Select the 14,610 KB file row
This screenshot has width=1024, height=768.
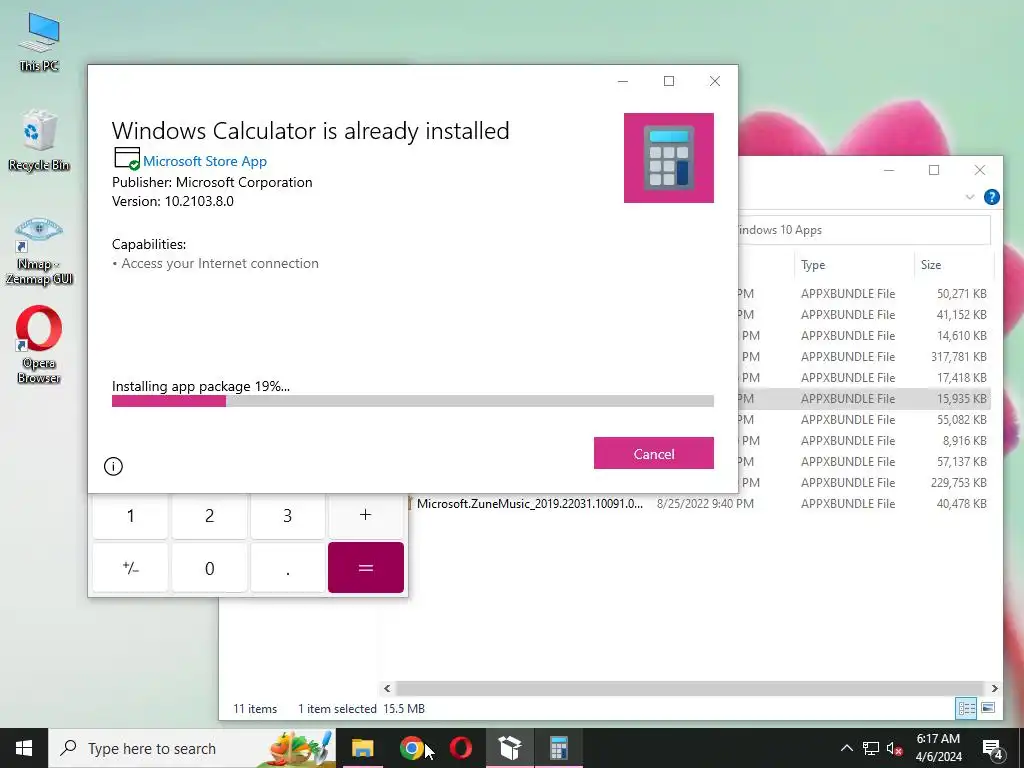click(864, 336)
